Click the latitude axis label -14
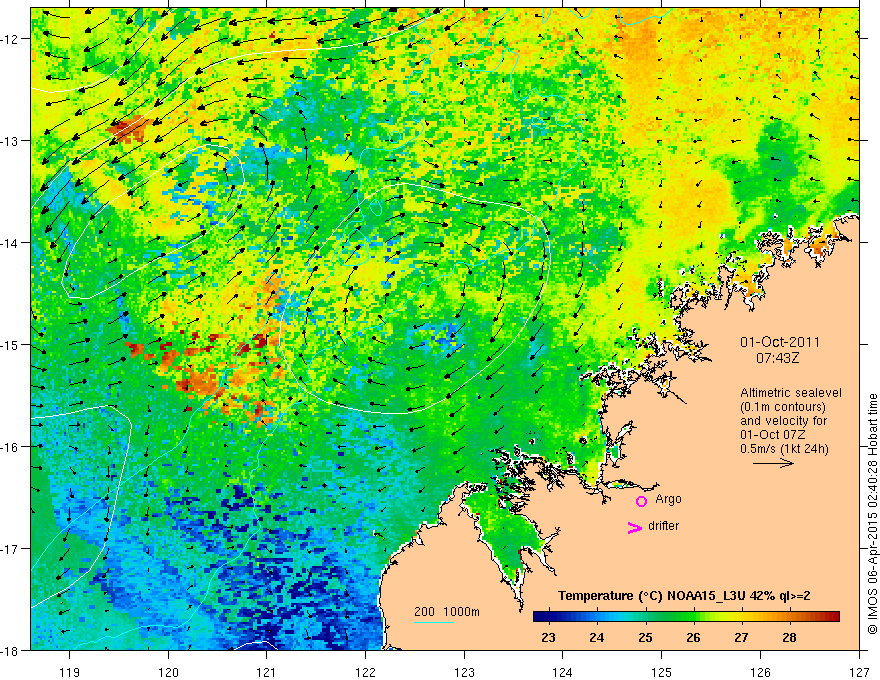The image size is (880, 680). pos(10,242)
